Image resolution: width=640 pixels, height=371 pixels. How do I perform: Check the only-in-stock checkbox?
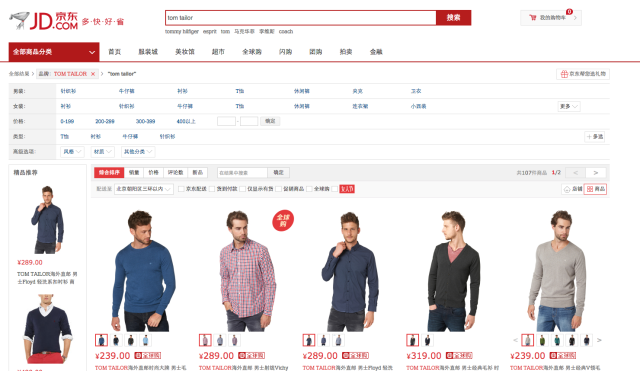tap(243, 189)
